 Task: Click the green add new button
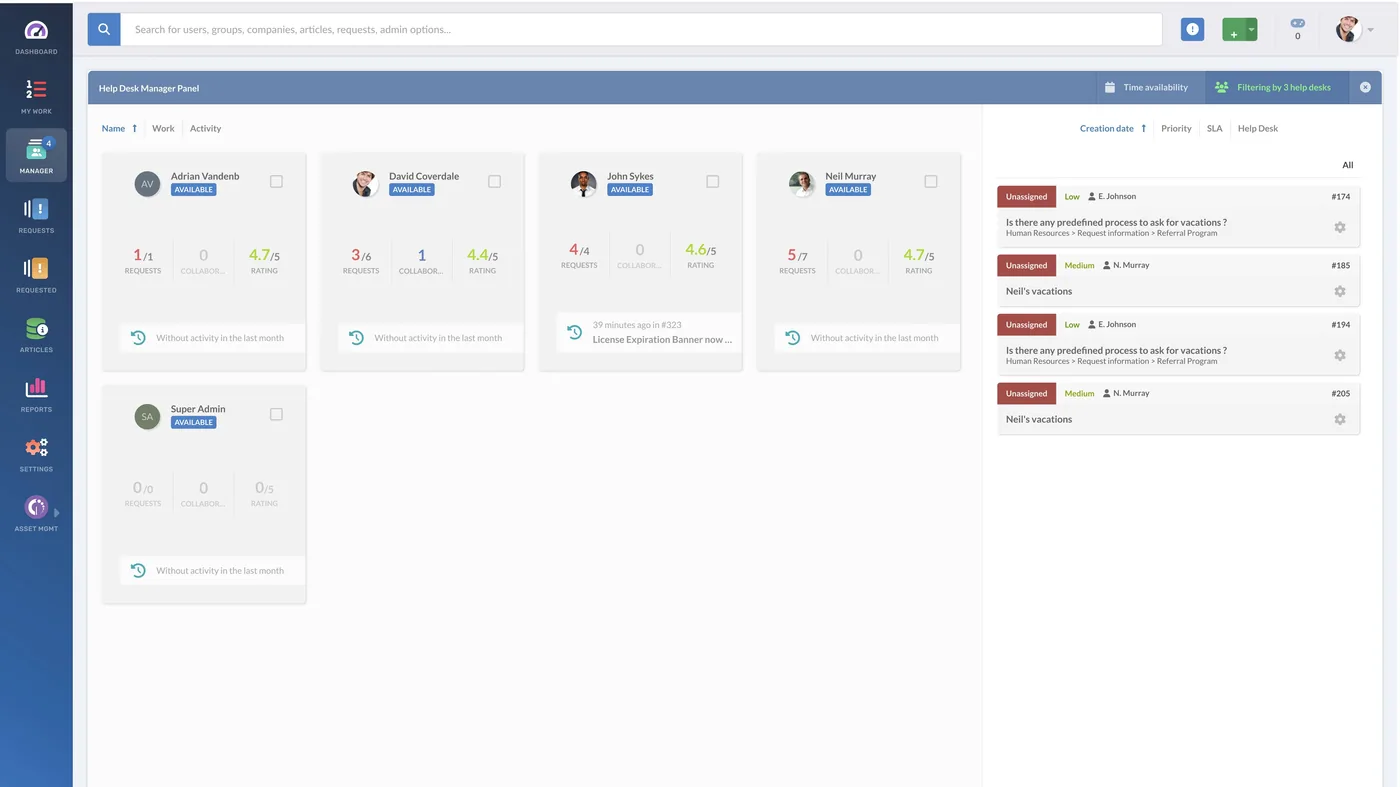[x=1234, y=30]
